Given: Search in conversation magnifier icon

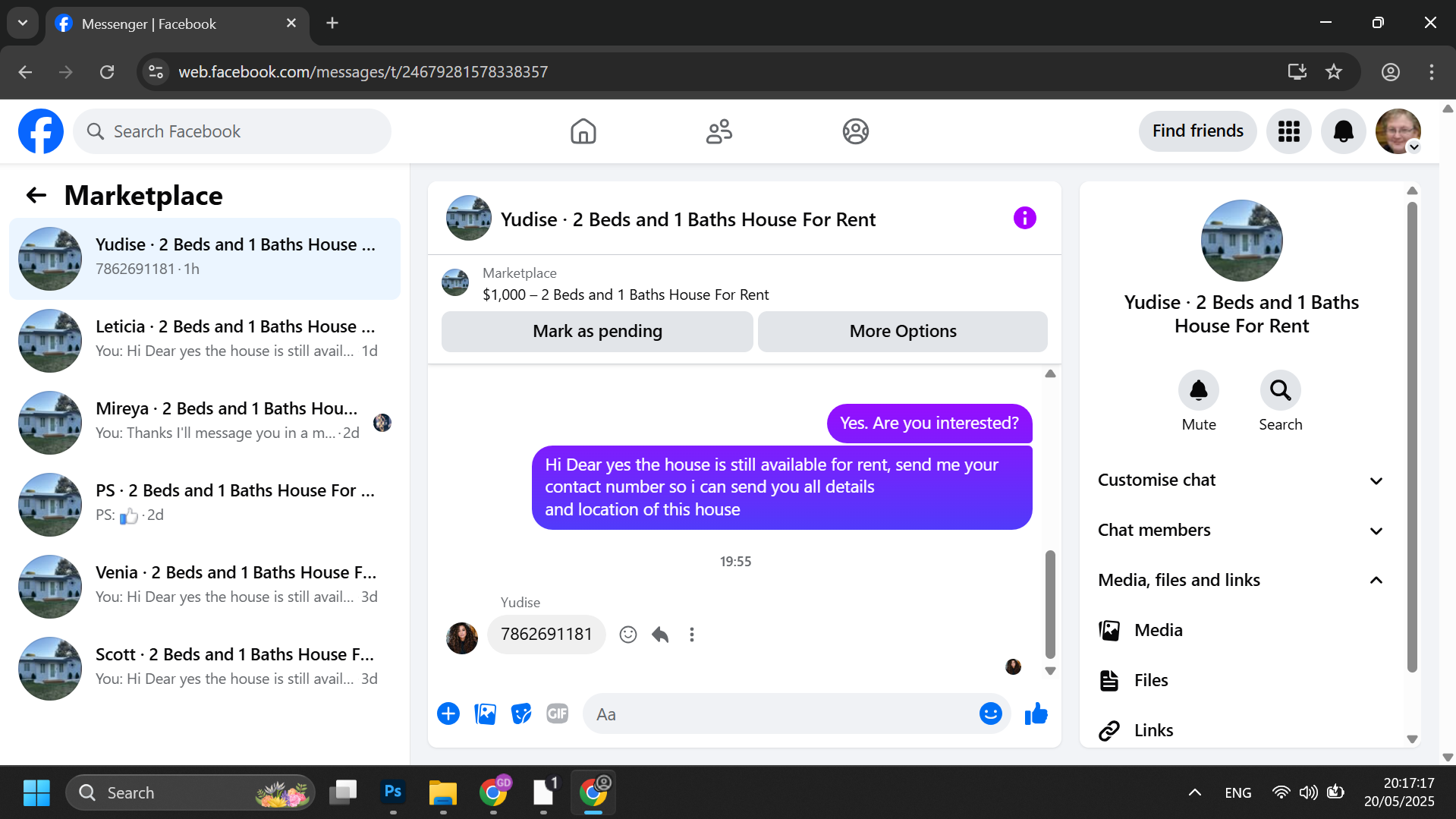Looking at the screenshot, I should [1281, 390].
